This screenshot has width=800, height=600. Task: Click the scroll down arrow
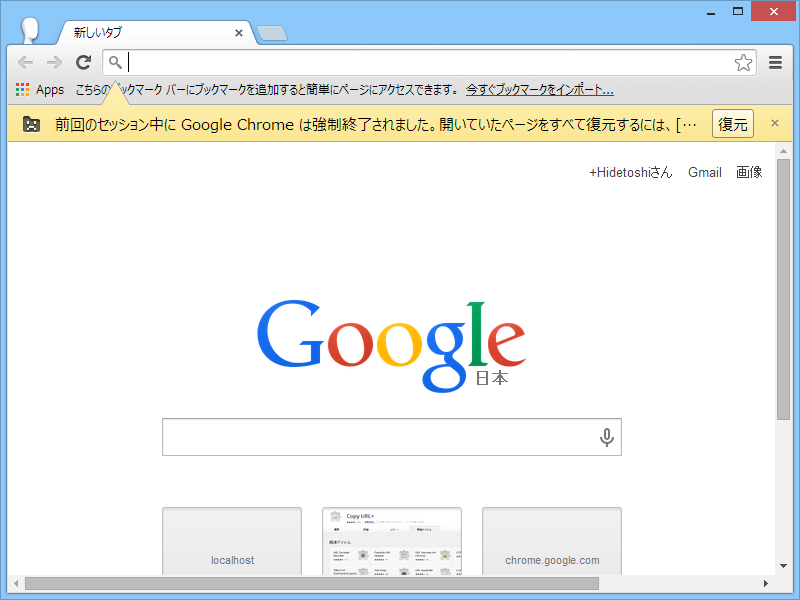tap(783, 566)
